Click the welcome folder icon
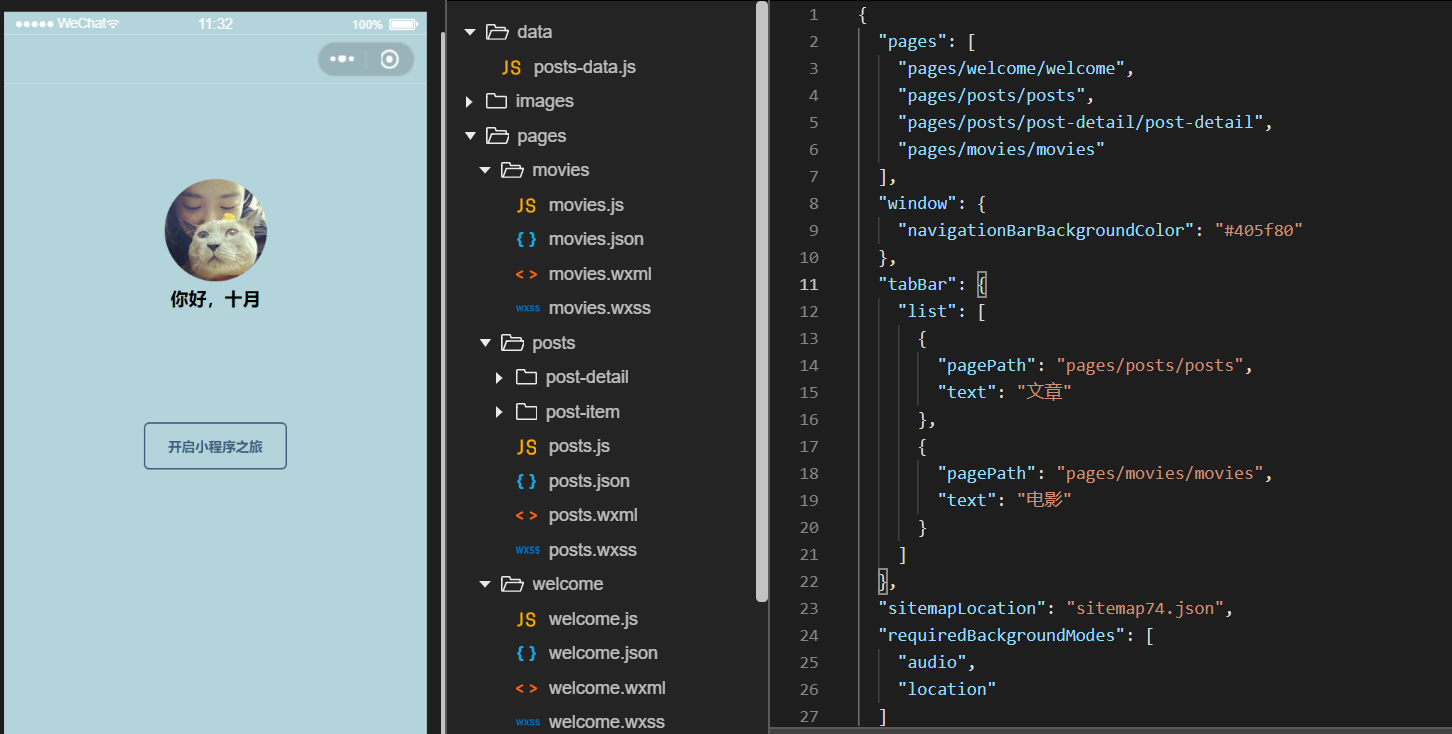 [512, 584]
